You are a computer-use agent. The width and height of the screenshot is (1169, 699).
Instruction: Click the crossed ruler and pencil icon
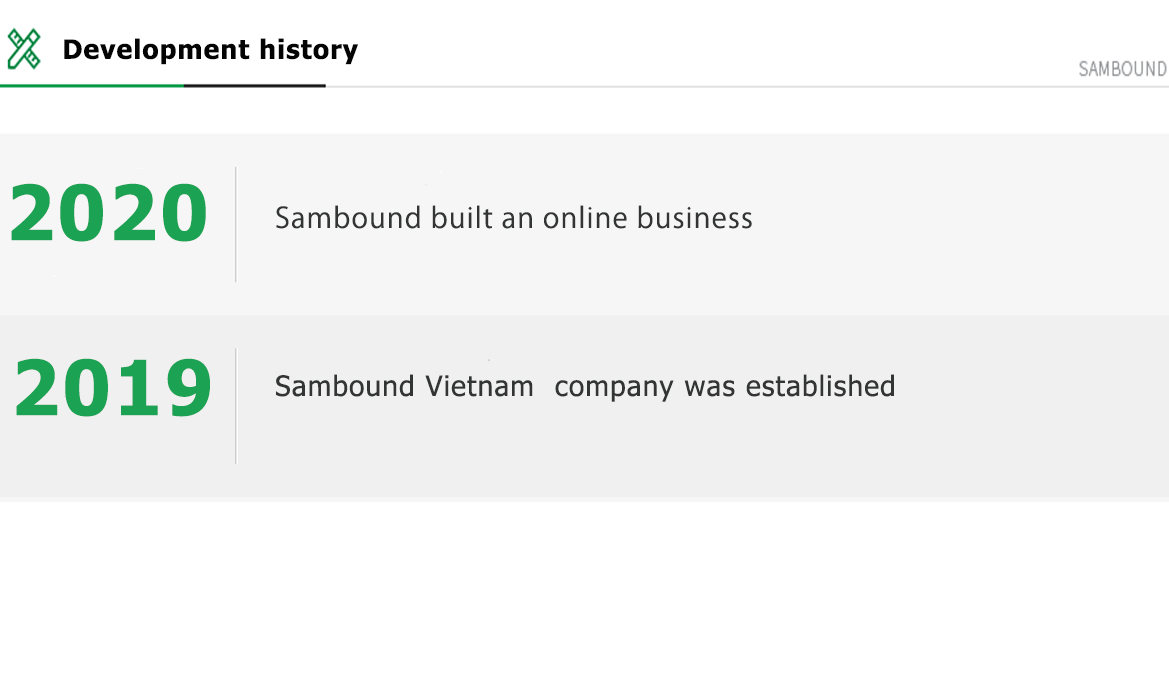(24, 49)
